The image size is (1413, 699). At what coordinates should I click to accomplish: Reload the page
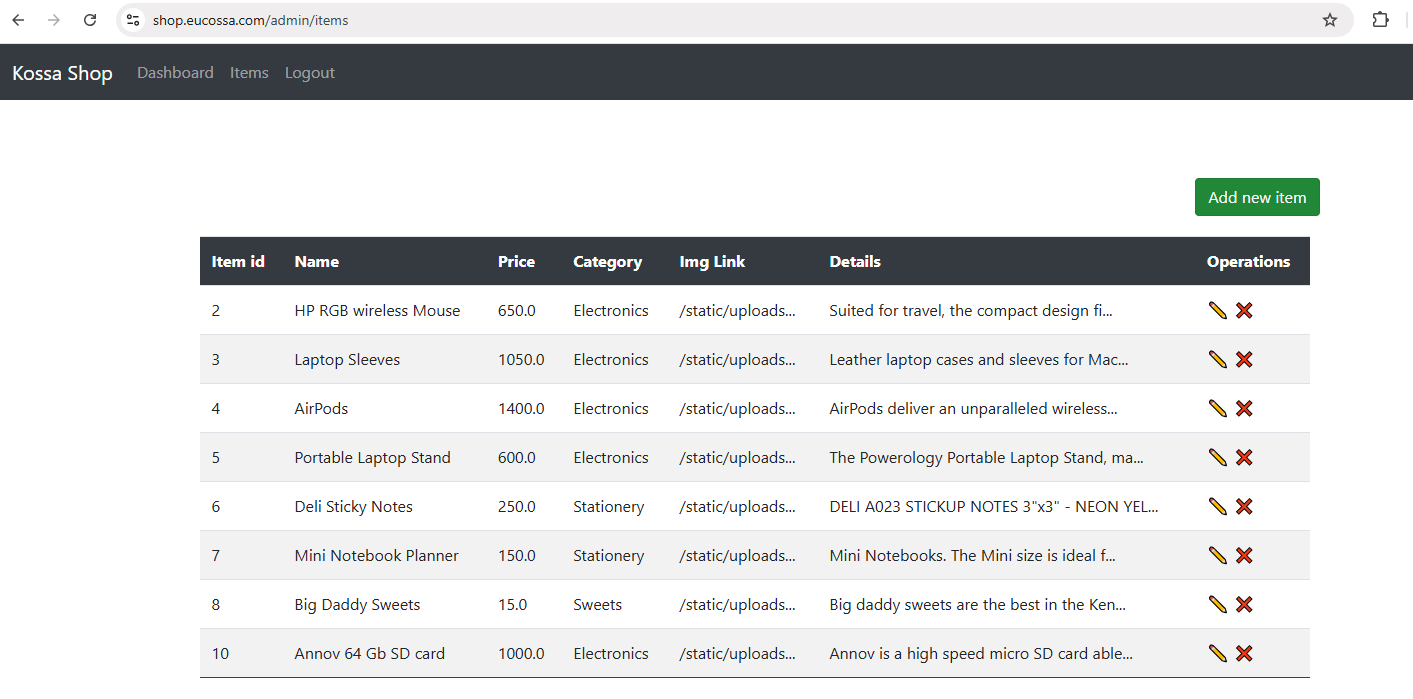(x=89, y=19)
